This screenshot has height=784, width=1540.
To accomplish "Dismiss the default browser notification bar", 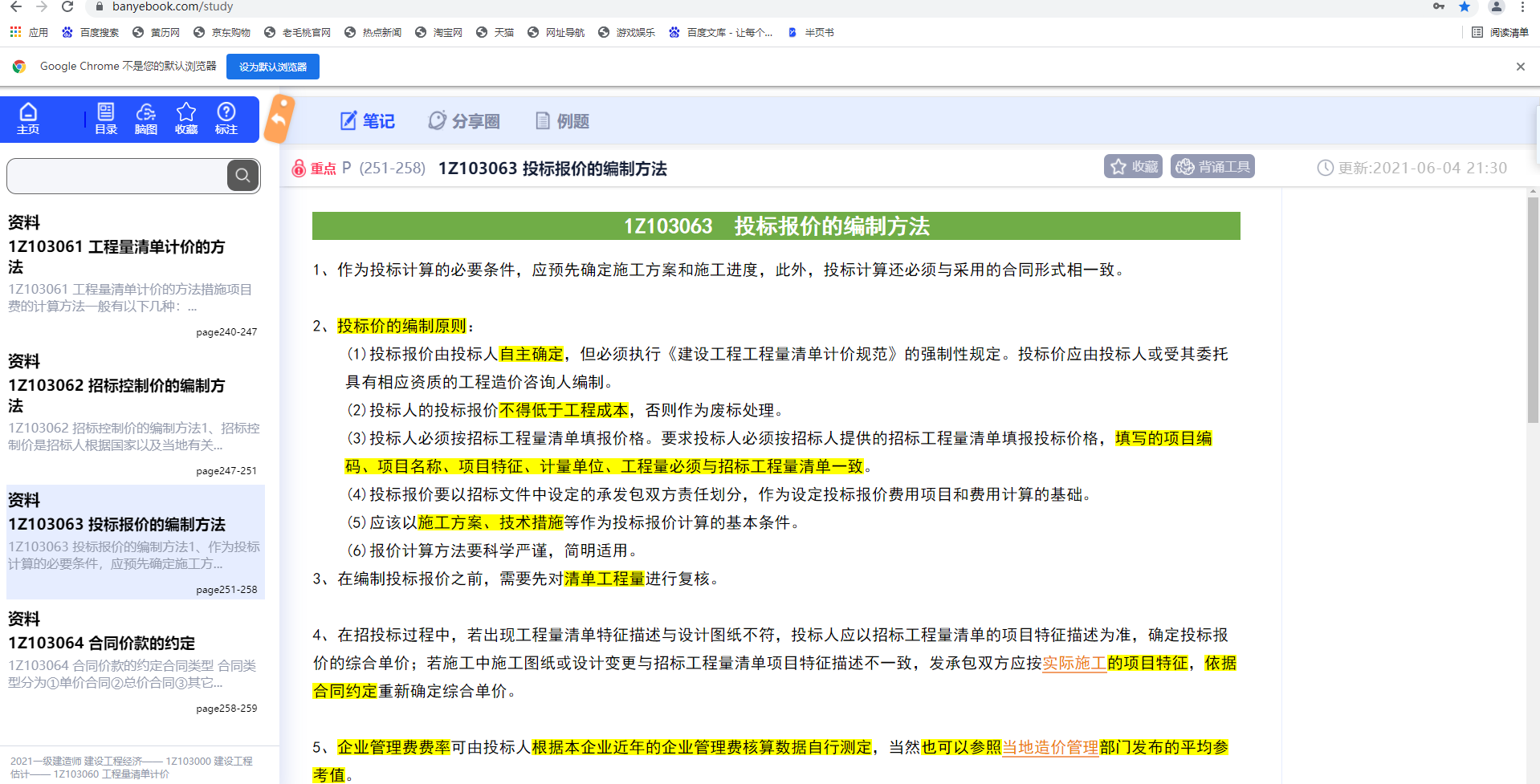I will 1520,67.
